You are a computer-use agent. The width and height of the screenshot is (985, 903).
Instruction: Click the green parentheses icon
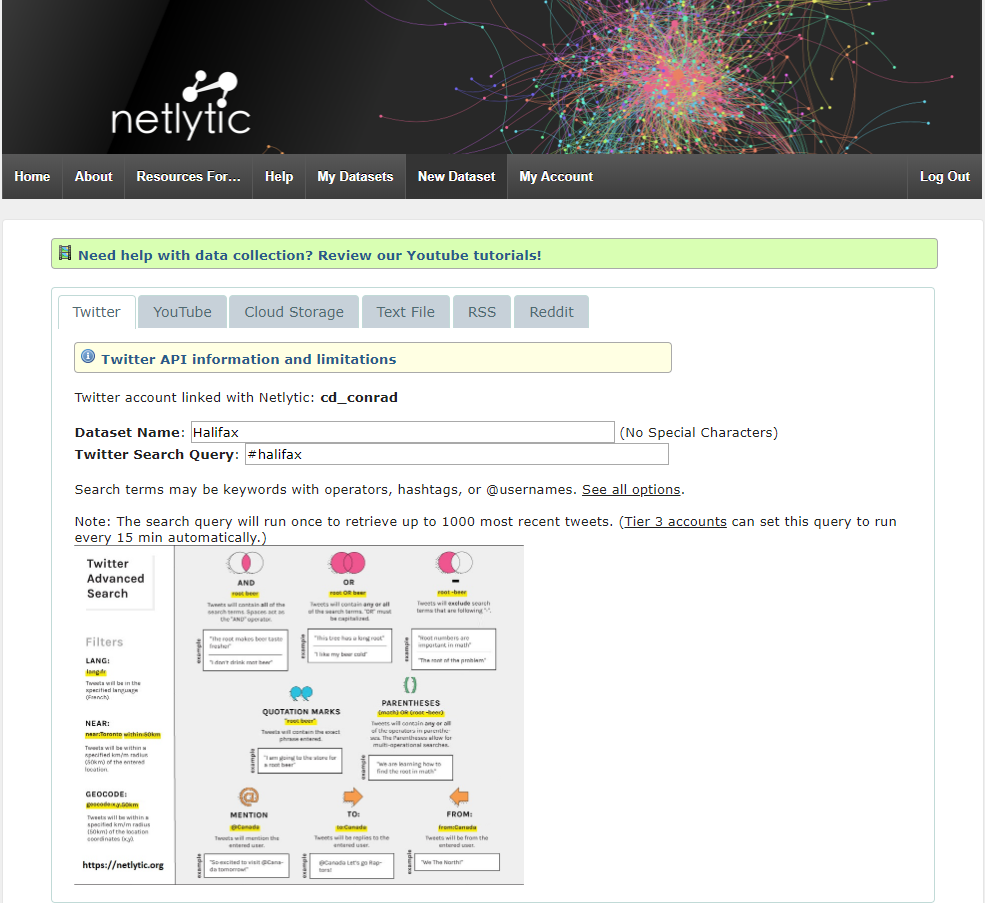coord(410,684)
